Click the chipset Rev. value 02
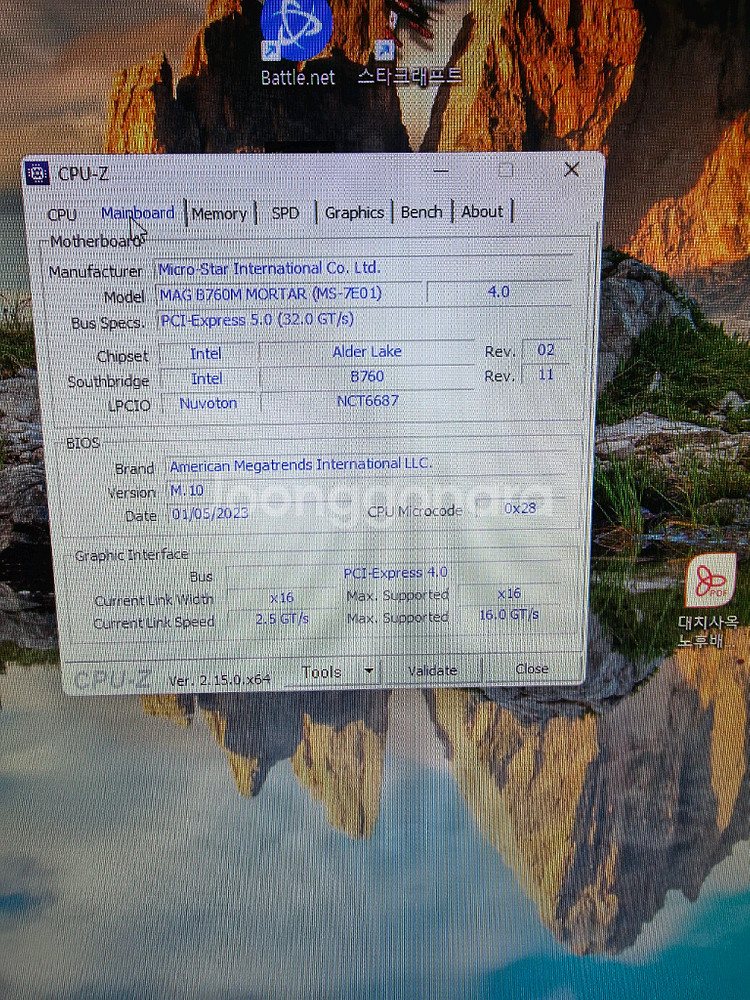750x1000 pixels. coord(546,349)
